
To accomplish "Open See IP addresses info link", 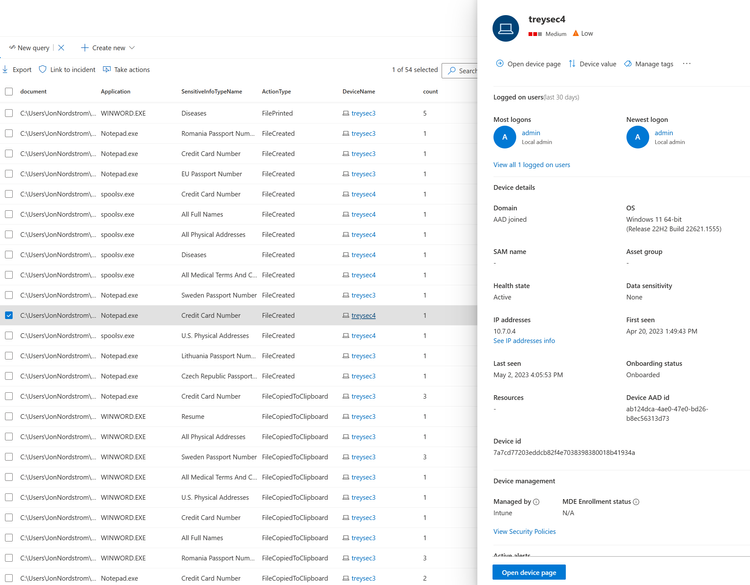I will [x=524, y=341].
